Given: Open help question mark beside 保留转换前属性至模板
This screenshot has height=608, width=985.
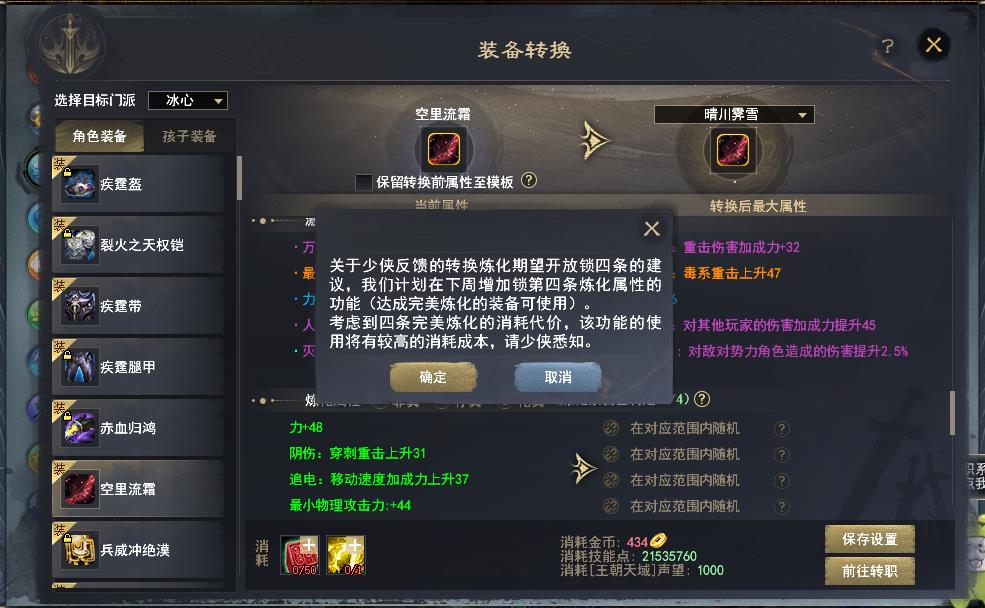Looking at the screenshot, I should coord(529,181).
